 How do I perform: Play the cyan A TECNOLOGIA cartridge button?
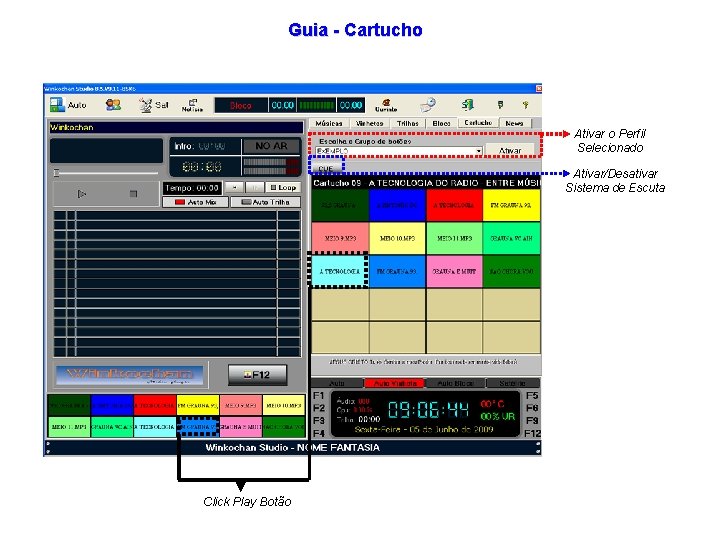point(340,271)
